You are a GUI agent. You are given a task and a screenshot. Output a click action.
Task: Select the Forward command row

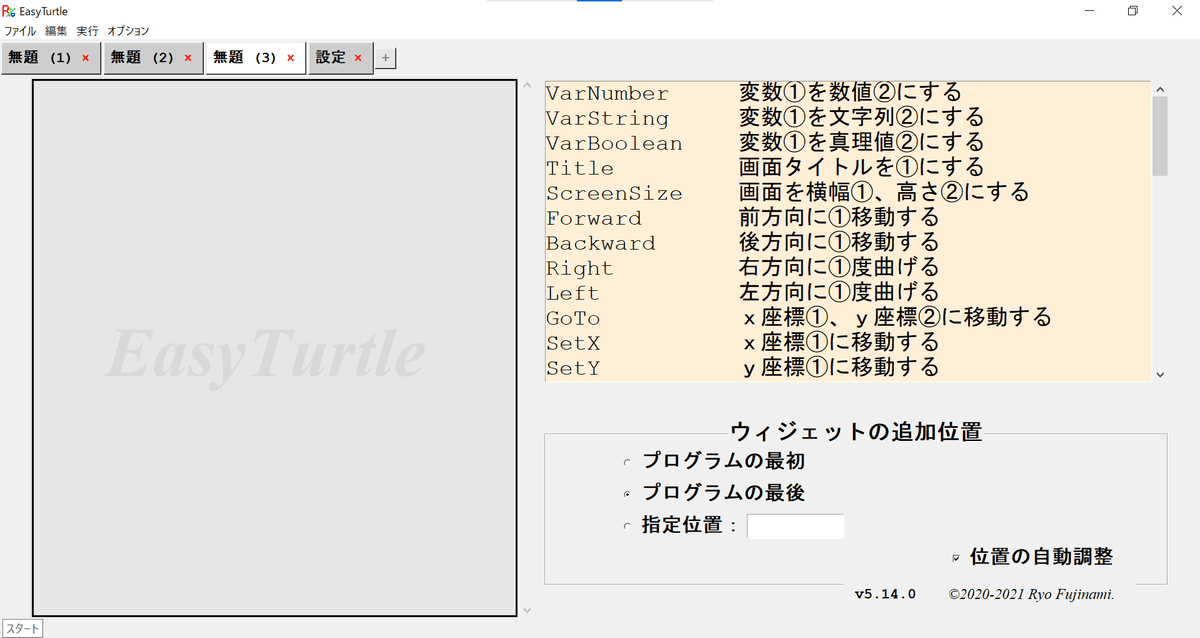(x=847, y=219)
